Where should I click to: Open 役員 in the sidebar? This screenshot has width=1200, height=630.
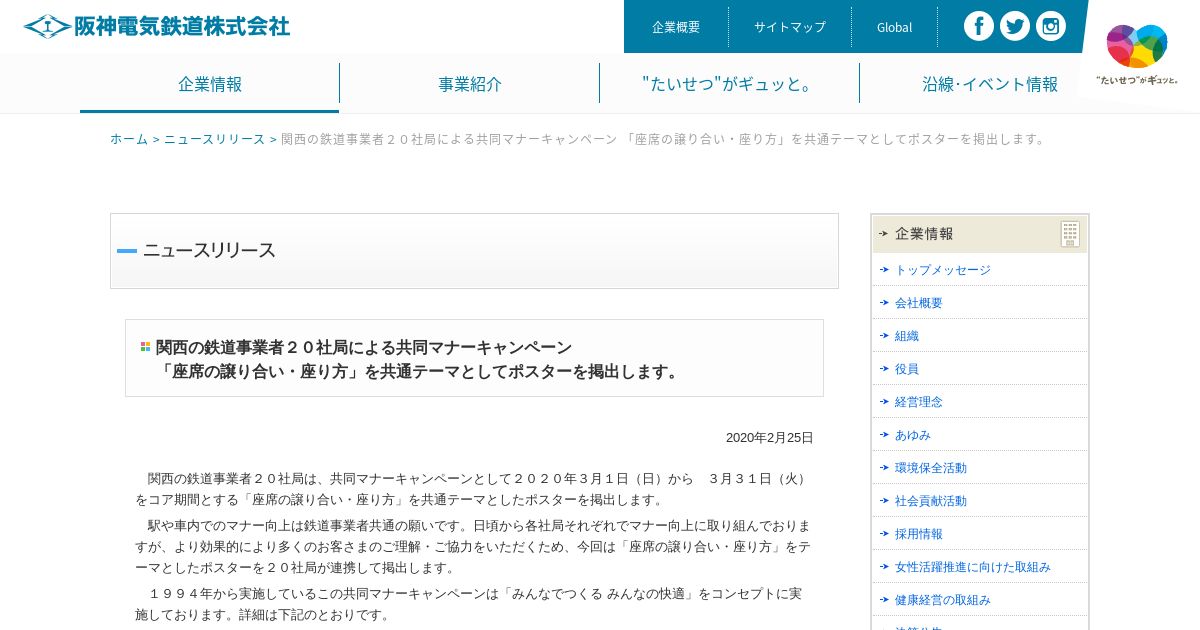click(x=907, y=369)
